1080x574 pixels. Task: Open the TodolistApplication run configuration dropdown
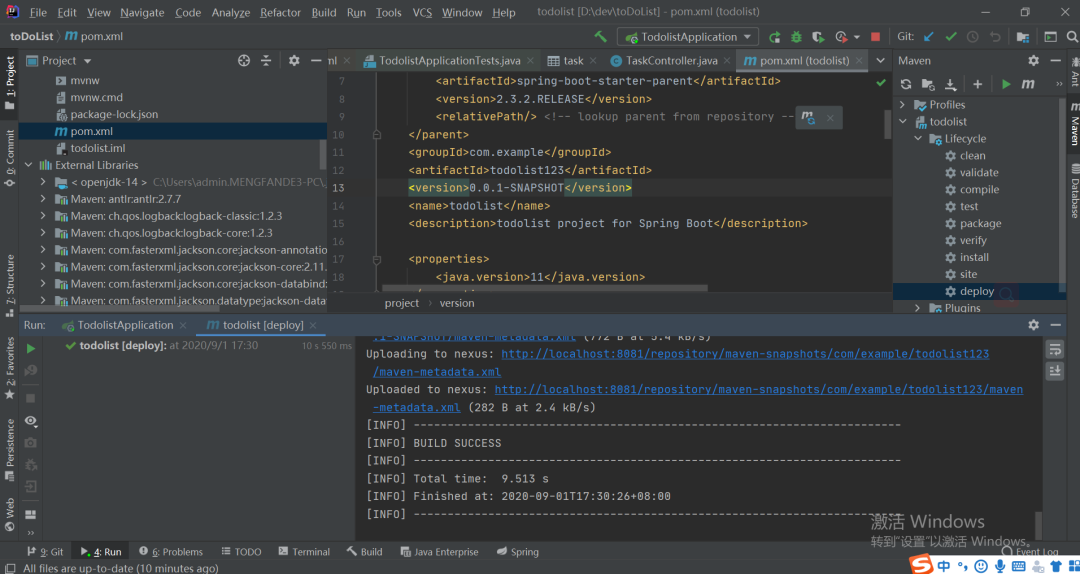pyautogui.click(x=689, y=37)
